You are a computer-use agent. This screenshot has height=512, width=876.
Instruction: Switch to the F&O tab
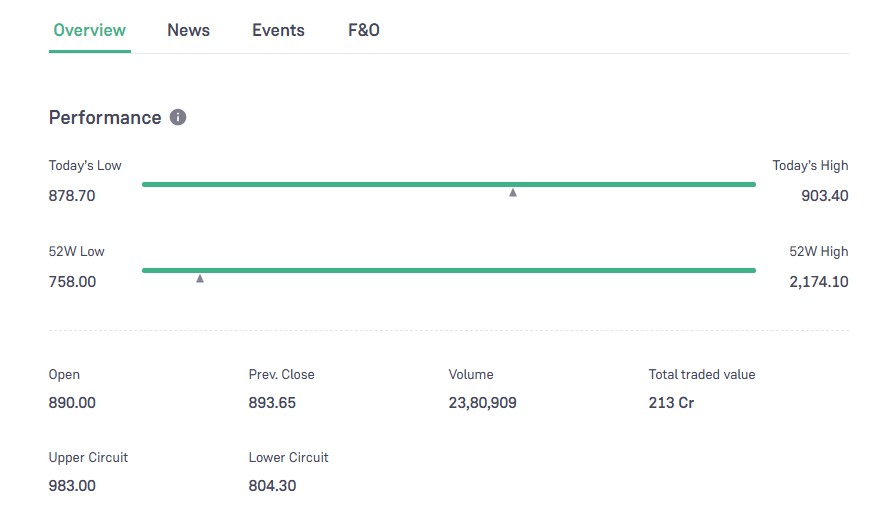[364, 30]
